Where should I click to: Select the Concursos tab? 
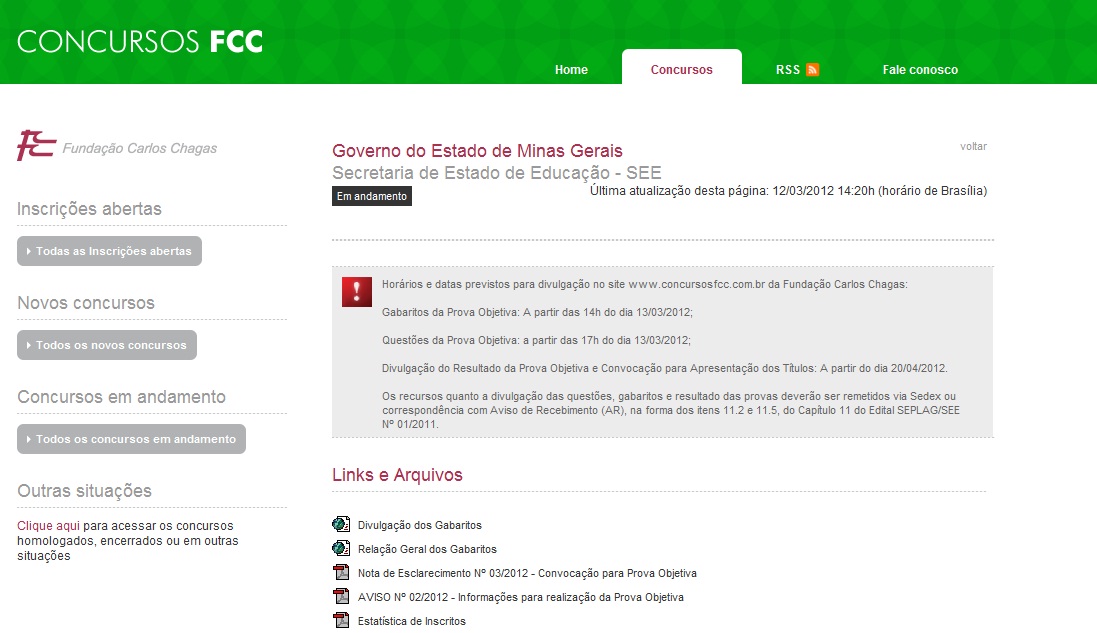coord(682,70)
